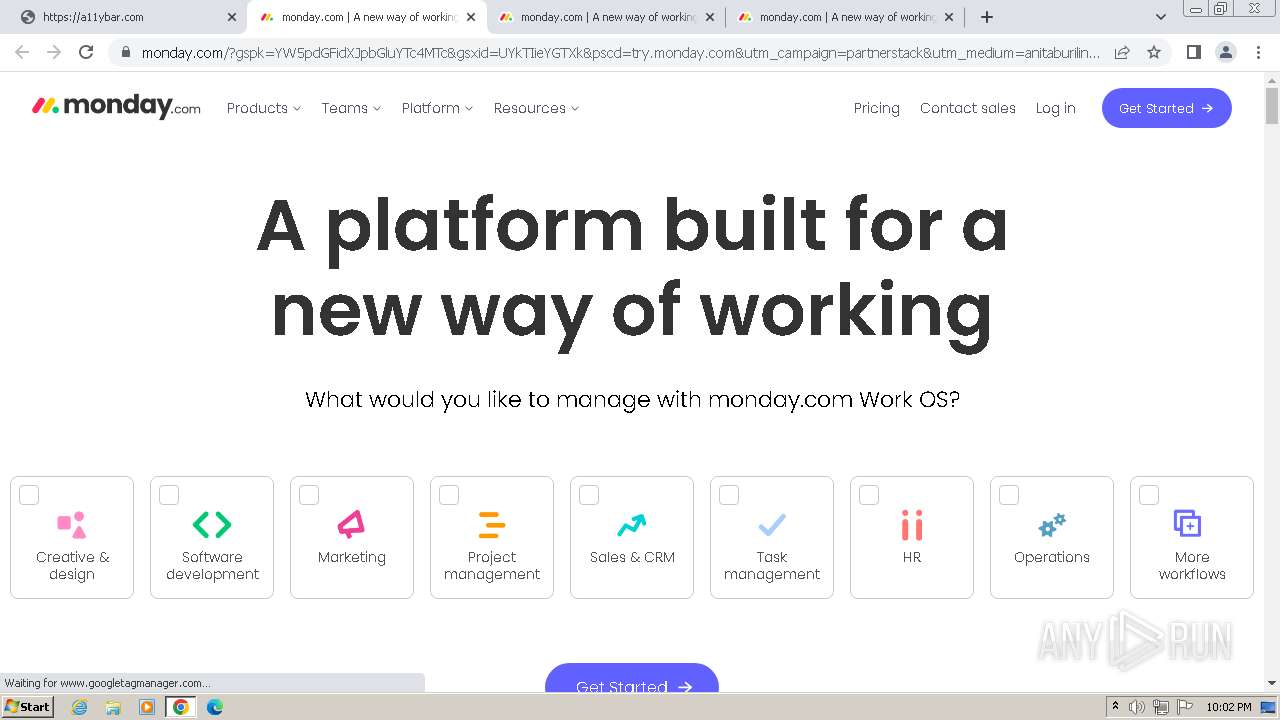Viewport: 1280px width, 720px height.
Task: Check the More workflows checkbox
Action: click(1149, 495)
